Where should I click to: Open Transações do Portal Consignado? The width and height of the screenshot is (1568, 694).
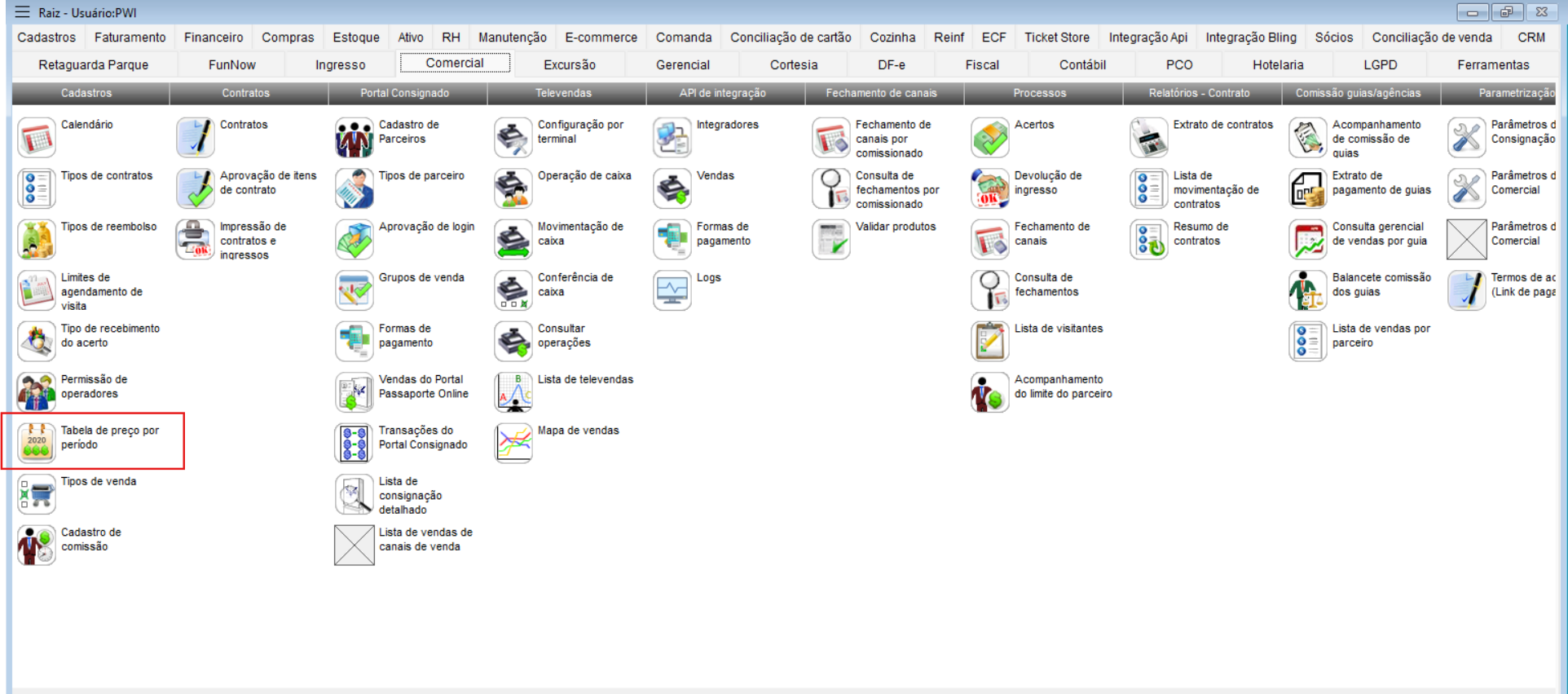(355, 444)
